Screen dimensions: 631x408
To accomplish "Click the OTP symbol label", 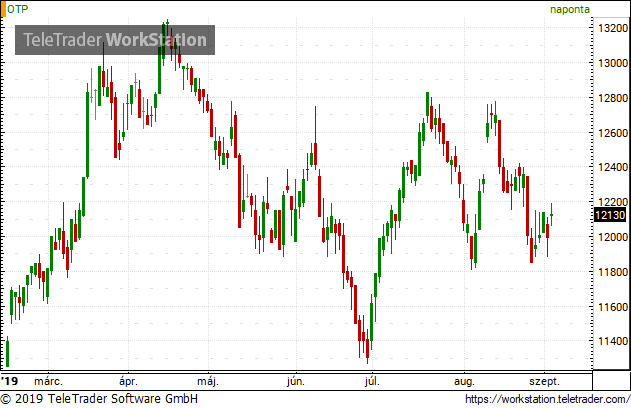I will [18, 9].
